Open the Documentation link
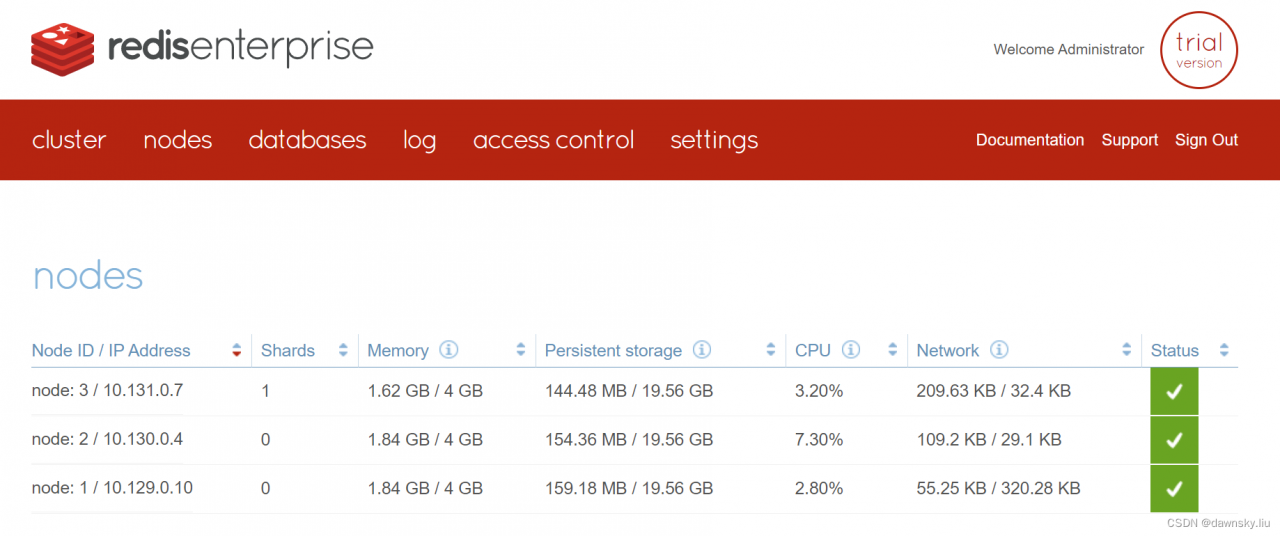 coord(1029,140)
